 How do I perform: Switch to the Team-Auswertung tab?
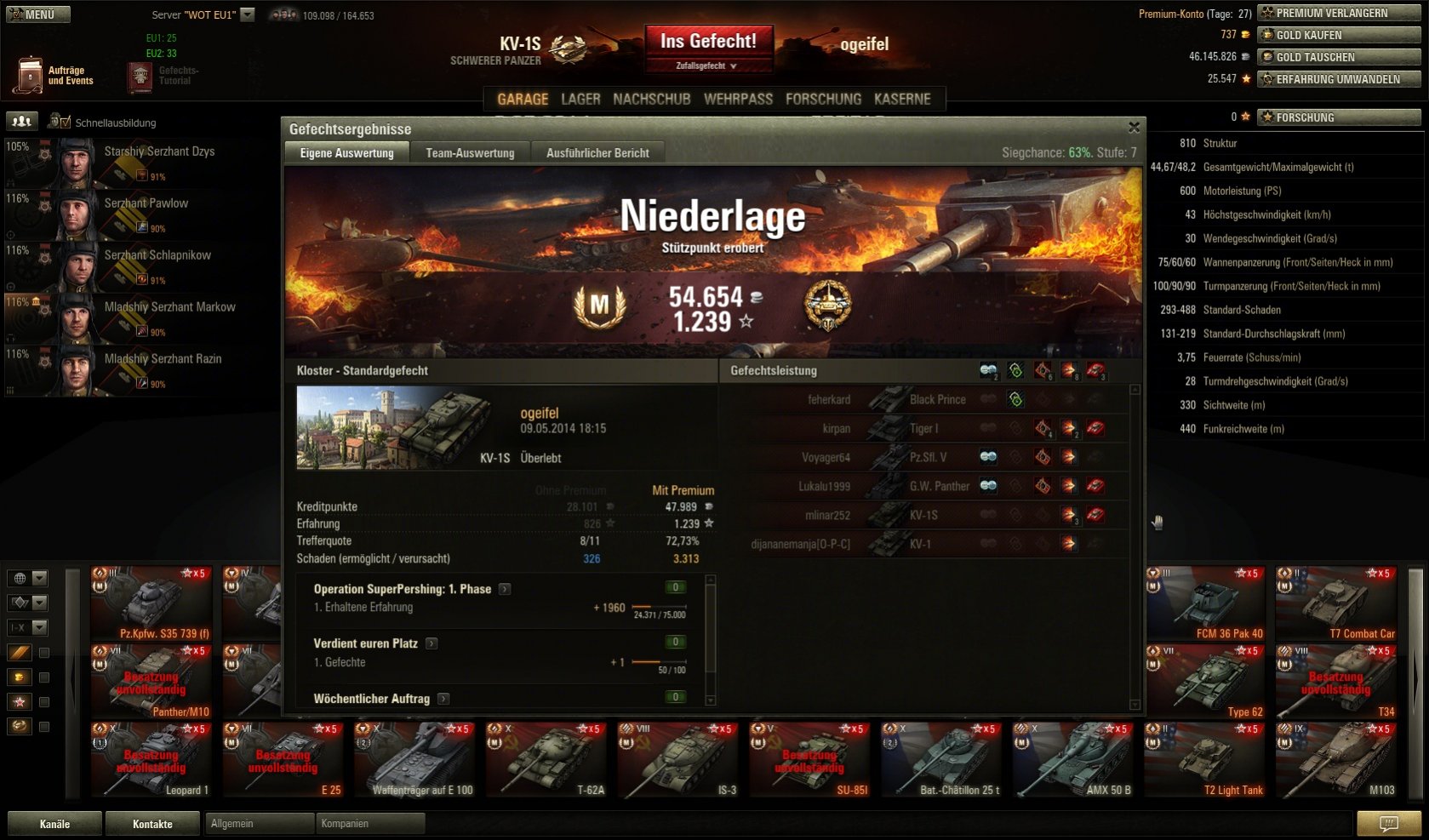click(470, 153)
